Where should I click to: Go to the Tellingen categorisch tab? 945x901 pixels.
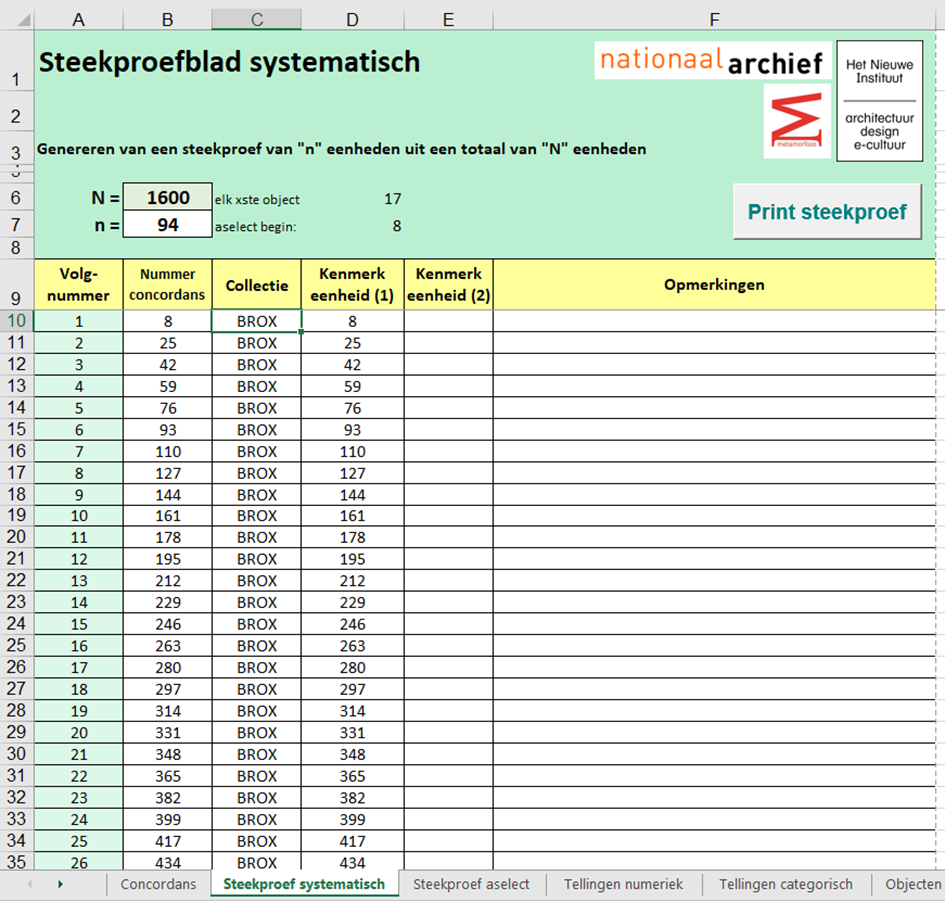point(786,884)
